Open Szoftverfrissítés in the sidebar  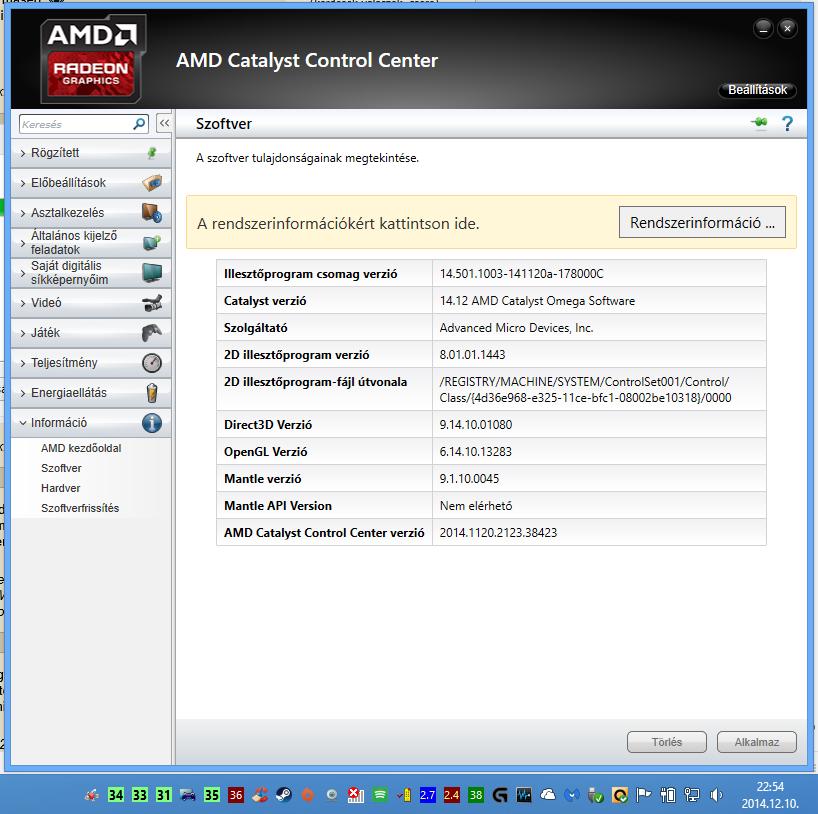pyautogui.click(x=80, y=508)
